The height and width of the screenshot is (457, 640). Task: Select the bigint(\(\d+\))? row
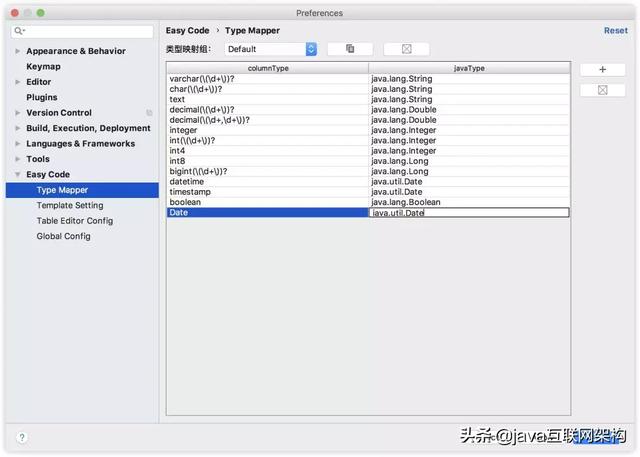coord(268,171)
